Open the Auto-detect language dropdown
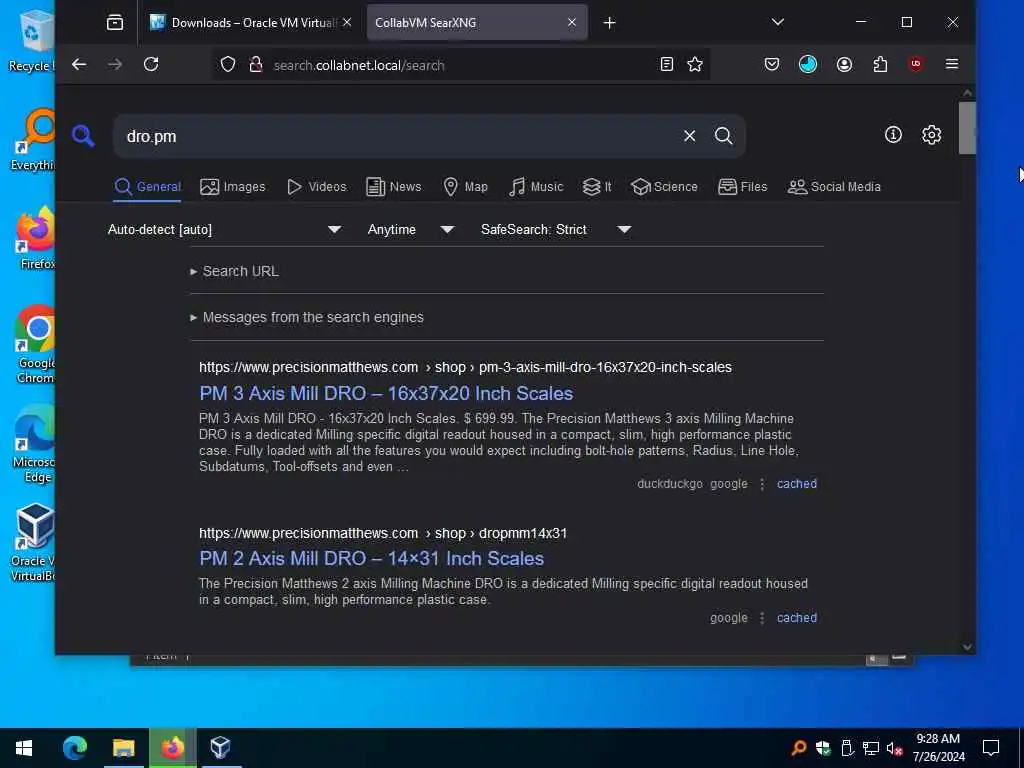This screenshot has width=1024, height=768. [225, 230]
